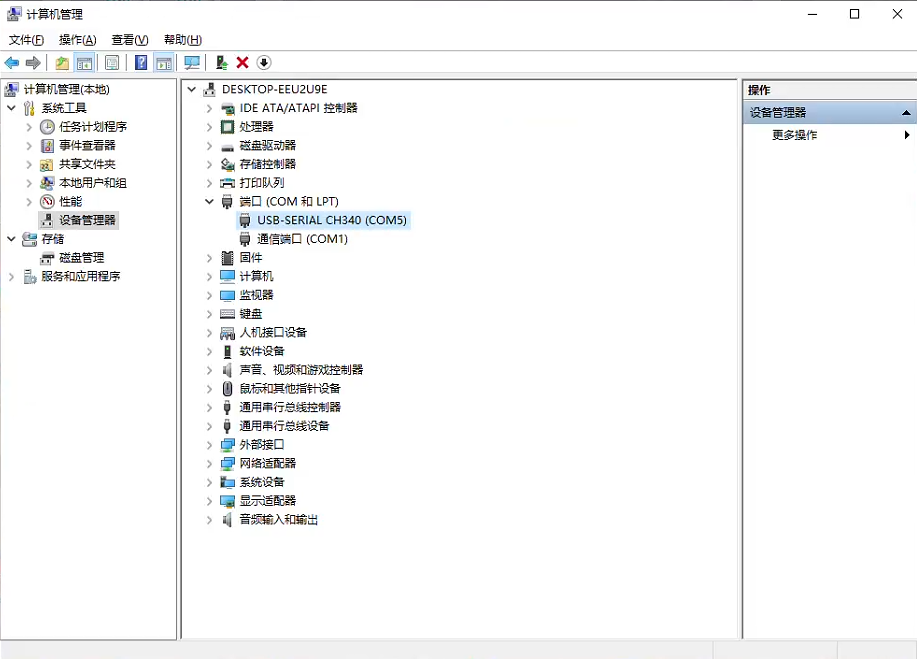The image size is (917, 659).
Task: Click the up one level folder icon
Action: (62, 63)
